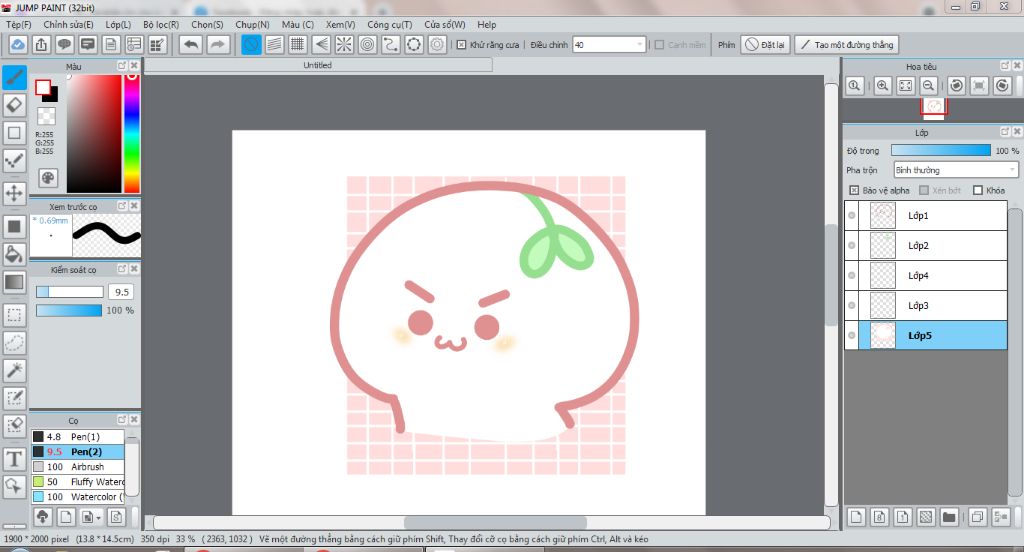The height and width of the screenshot is (552, 1024).
Task: Rotate canvas right in the navigator
Action: 1002,86
